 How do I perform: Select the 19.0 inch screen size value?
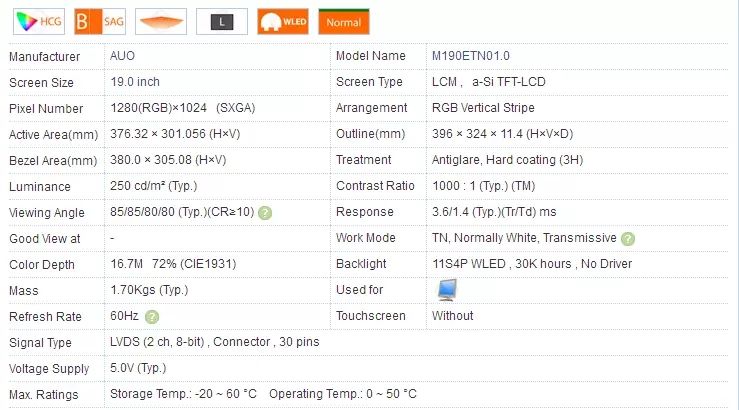135,82
